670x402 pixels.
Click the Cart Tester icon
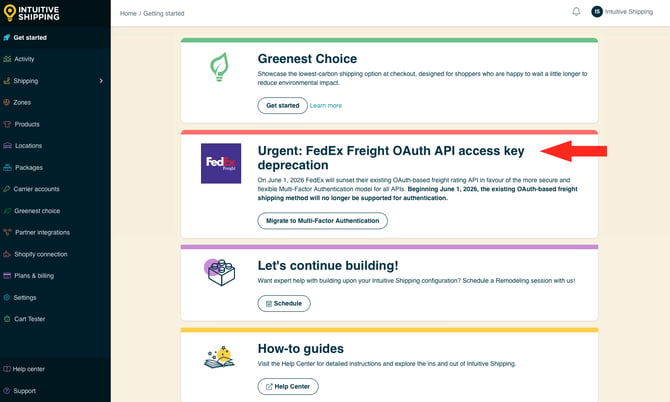pos(7,319)
